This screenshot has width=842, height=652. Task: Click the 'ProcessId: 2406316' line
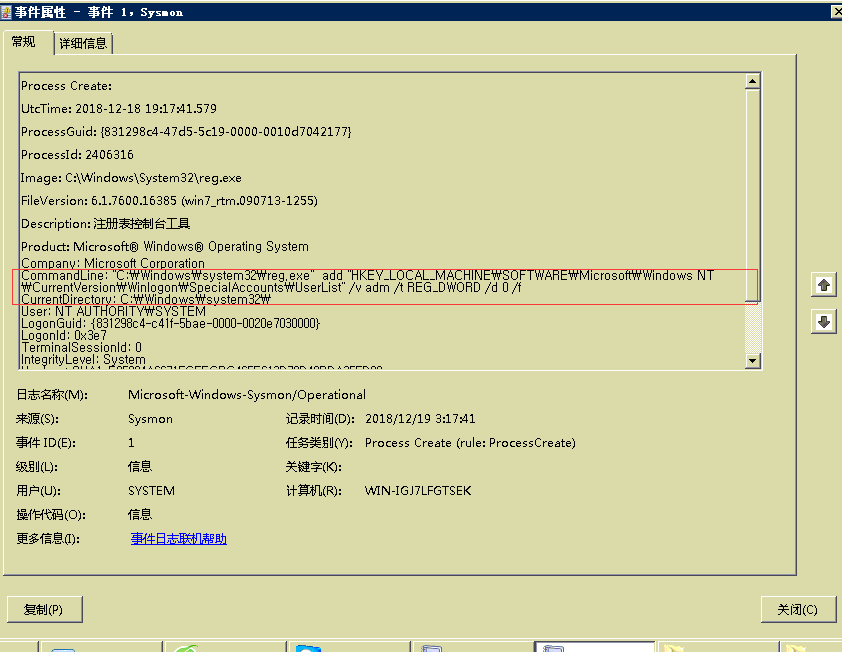coord(77,155)
